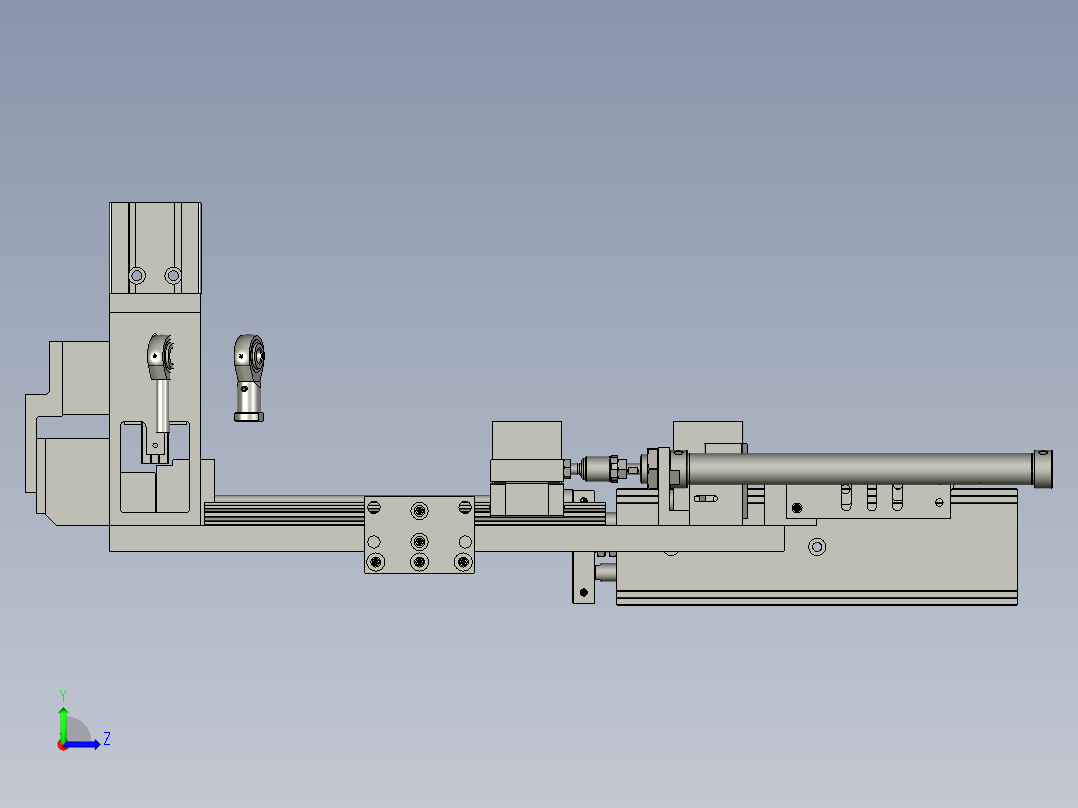
Task: Select the detached rod end bearing part
Action: (x=249, y=378)
